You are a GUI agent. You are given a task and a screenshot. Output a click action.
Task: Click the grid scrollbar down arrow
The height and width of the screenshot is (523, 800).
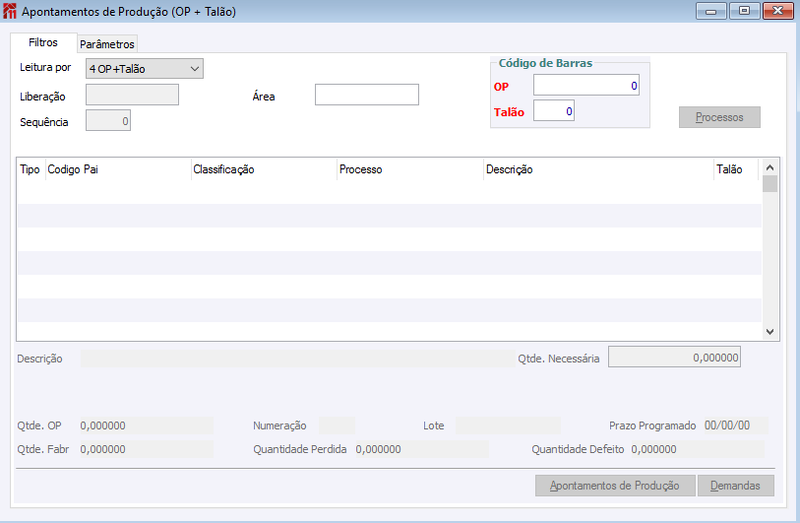pyautogui.click(x=770, y=332)
